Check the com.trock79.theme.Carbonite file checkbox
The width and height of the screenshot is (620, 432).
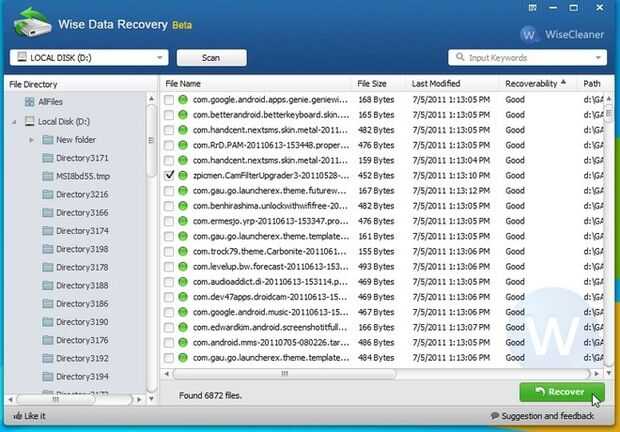point(169,251)
